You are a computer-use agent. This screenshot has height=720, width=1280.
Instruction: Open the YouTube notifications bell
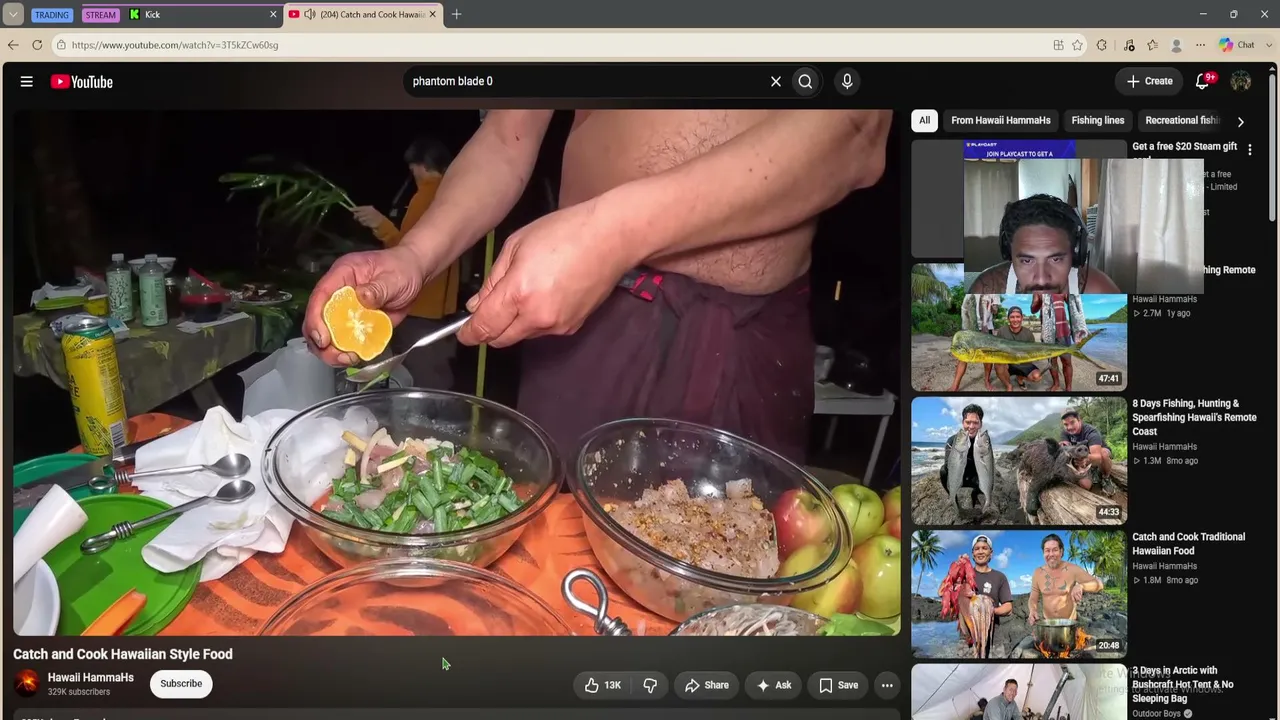[1203, 81]
